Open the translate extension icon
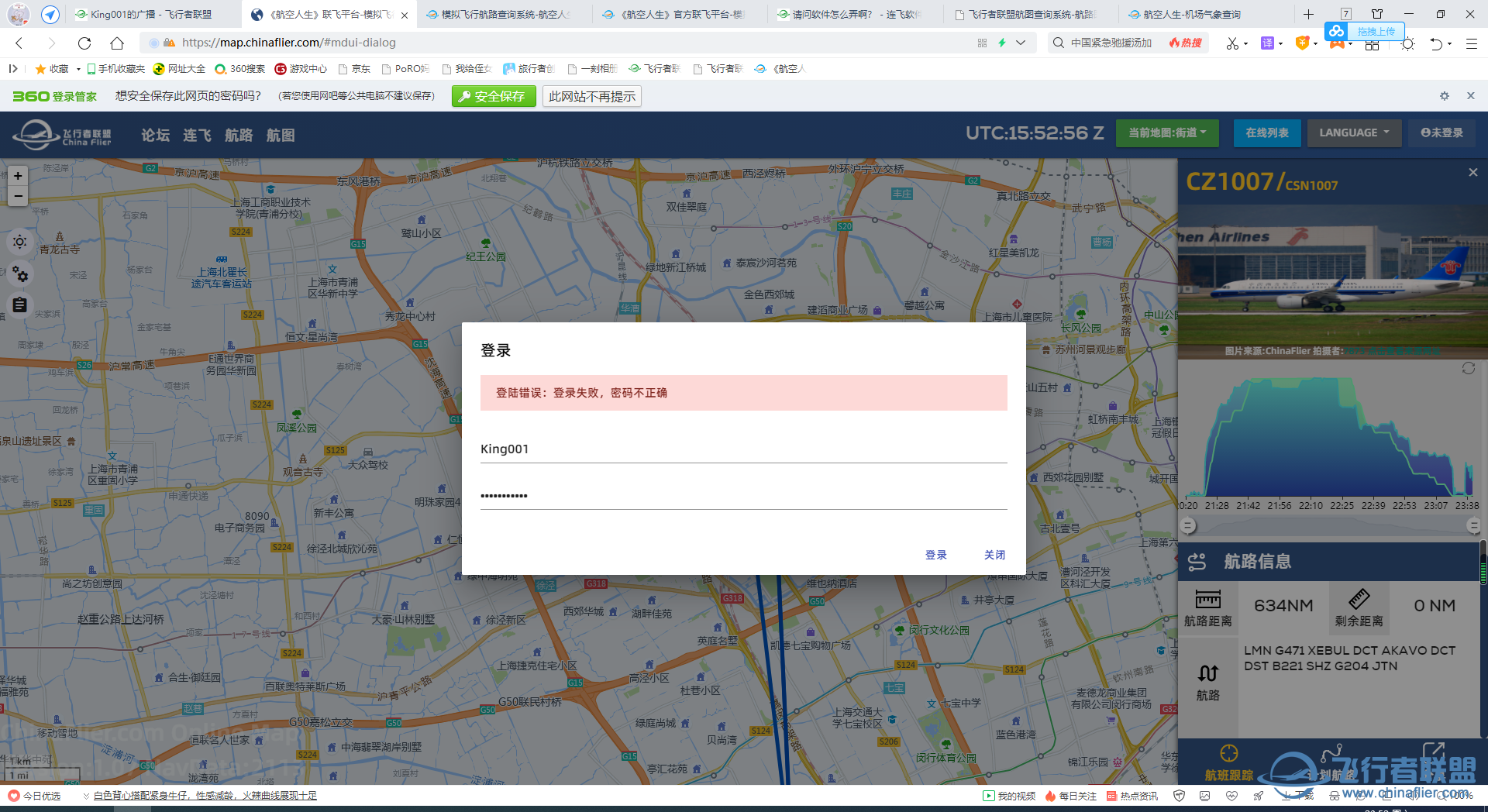This screenshot has width=1488, height=812. point(1267,43)
